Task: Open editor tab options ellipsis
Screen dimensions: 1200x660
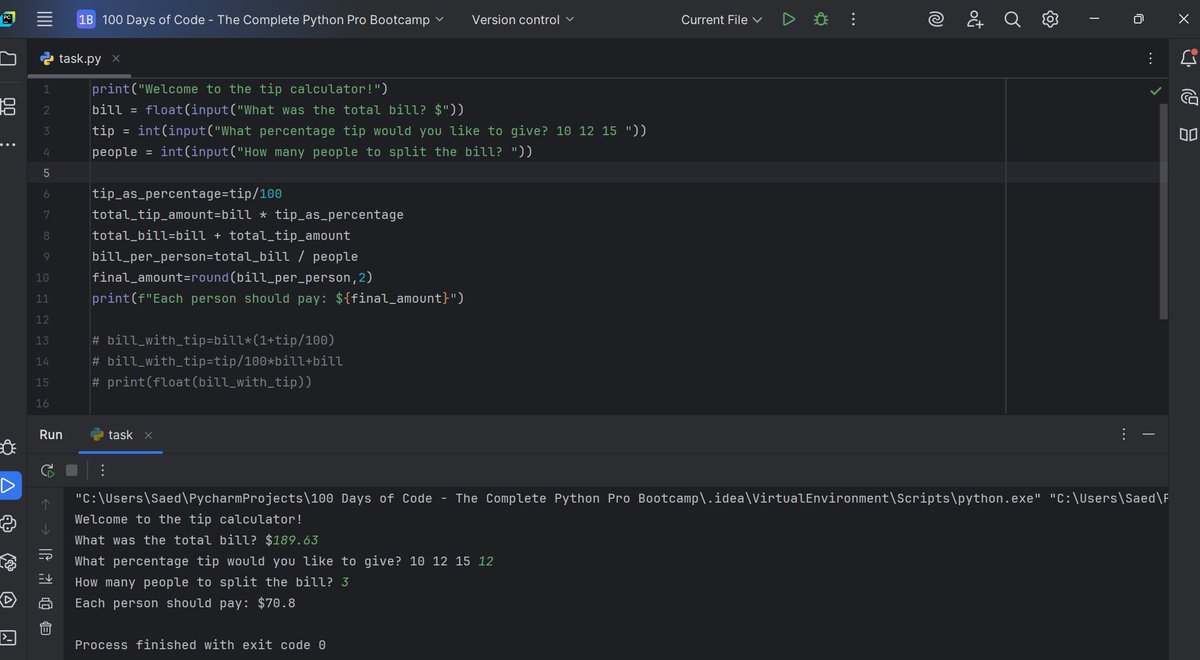Action: [x=1151, y=59]
